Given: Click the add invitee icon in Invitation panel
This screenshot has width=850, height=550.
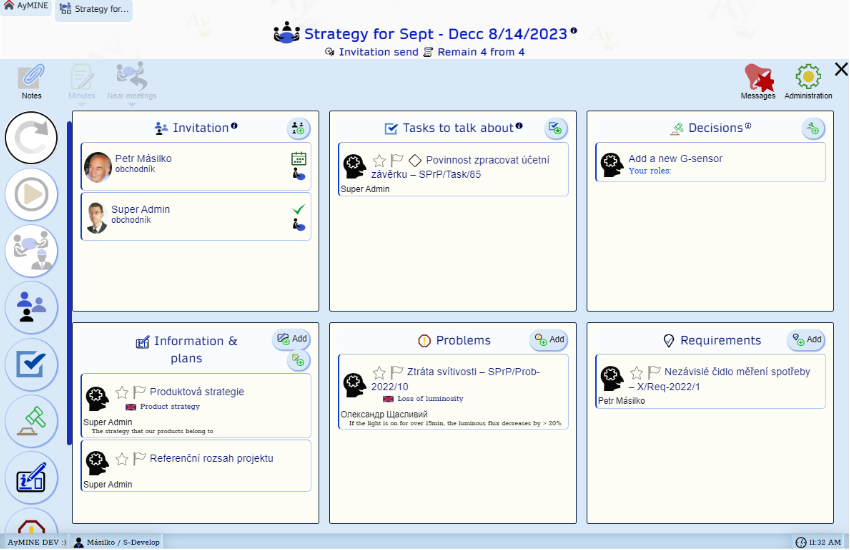Looking at the screenshot, I should pos(298,128).
